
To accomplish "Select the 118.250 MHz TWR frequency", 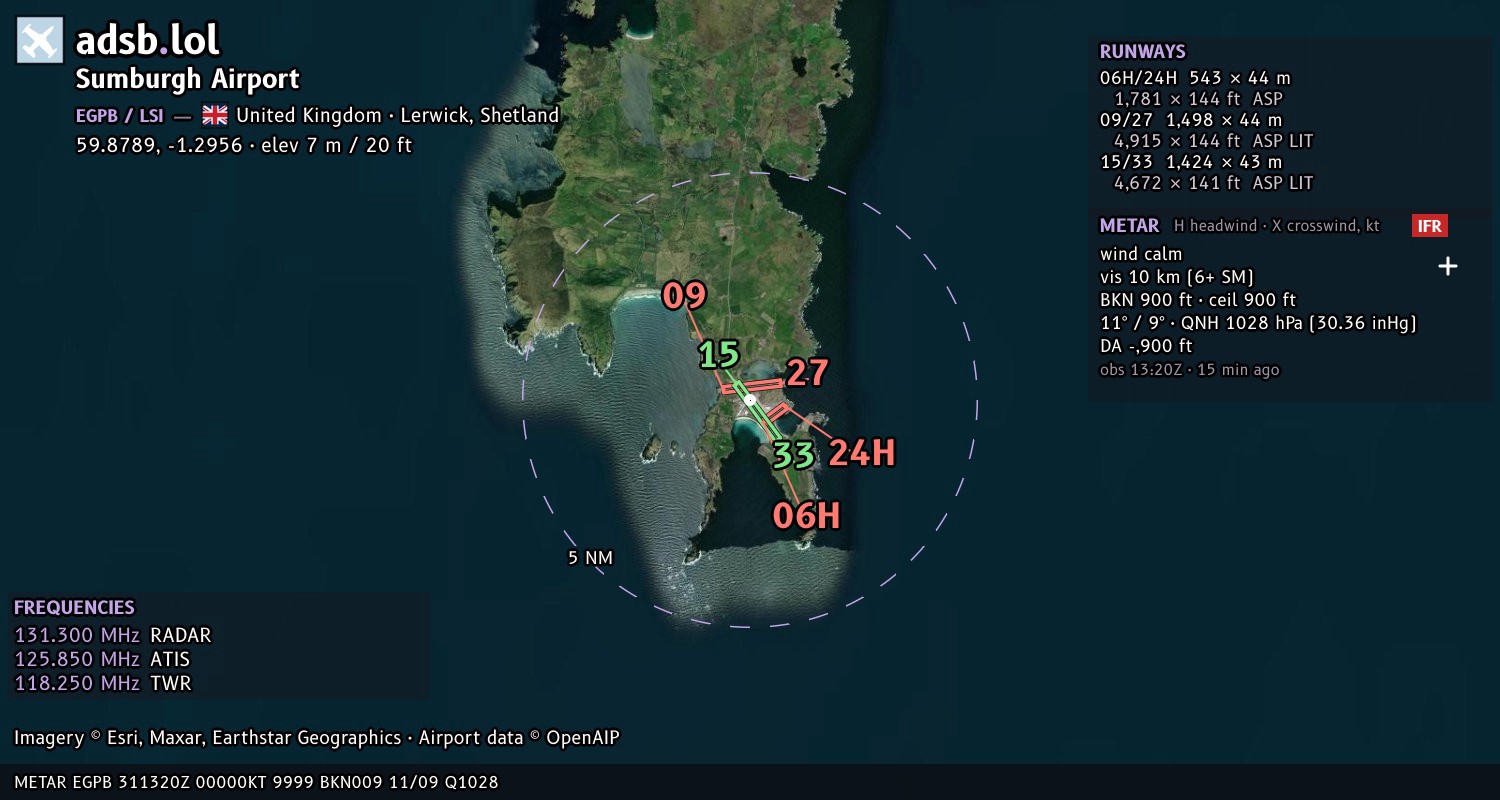I will click(x=103, y=683).
